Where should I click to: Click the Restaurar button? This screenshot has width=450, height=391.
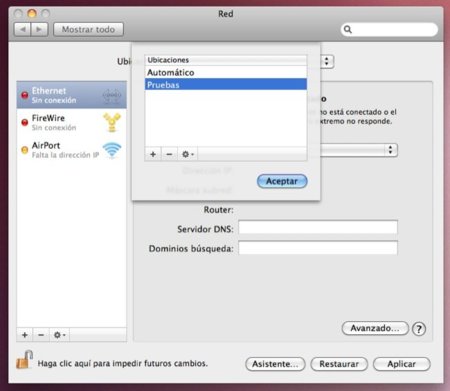tap(339, 364)
